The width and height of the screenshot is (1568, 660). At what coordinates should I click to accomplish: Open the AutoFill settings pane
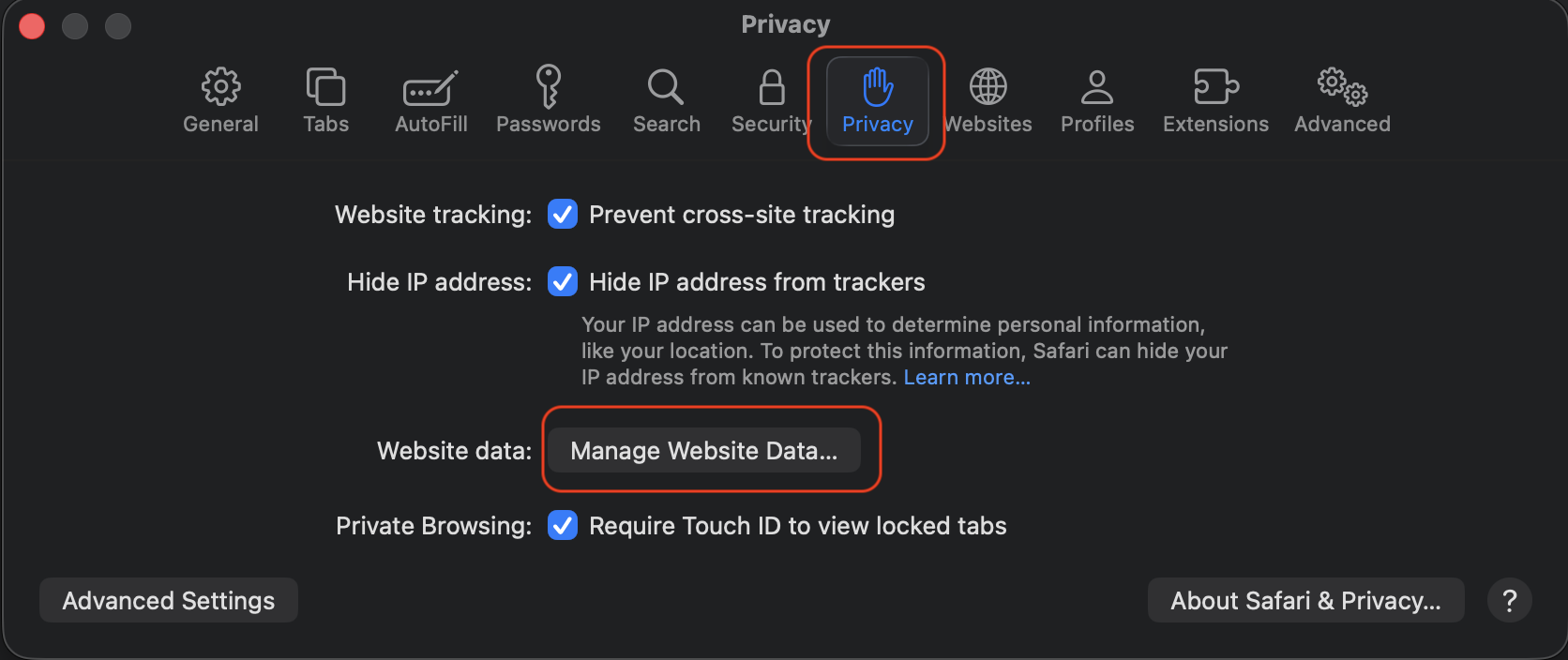430,88
